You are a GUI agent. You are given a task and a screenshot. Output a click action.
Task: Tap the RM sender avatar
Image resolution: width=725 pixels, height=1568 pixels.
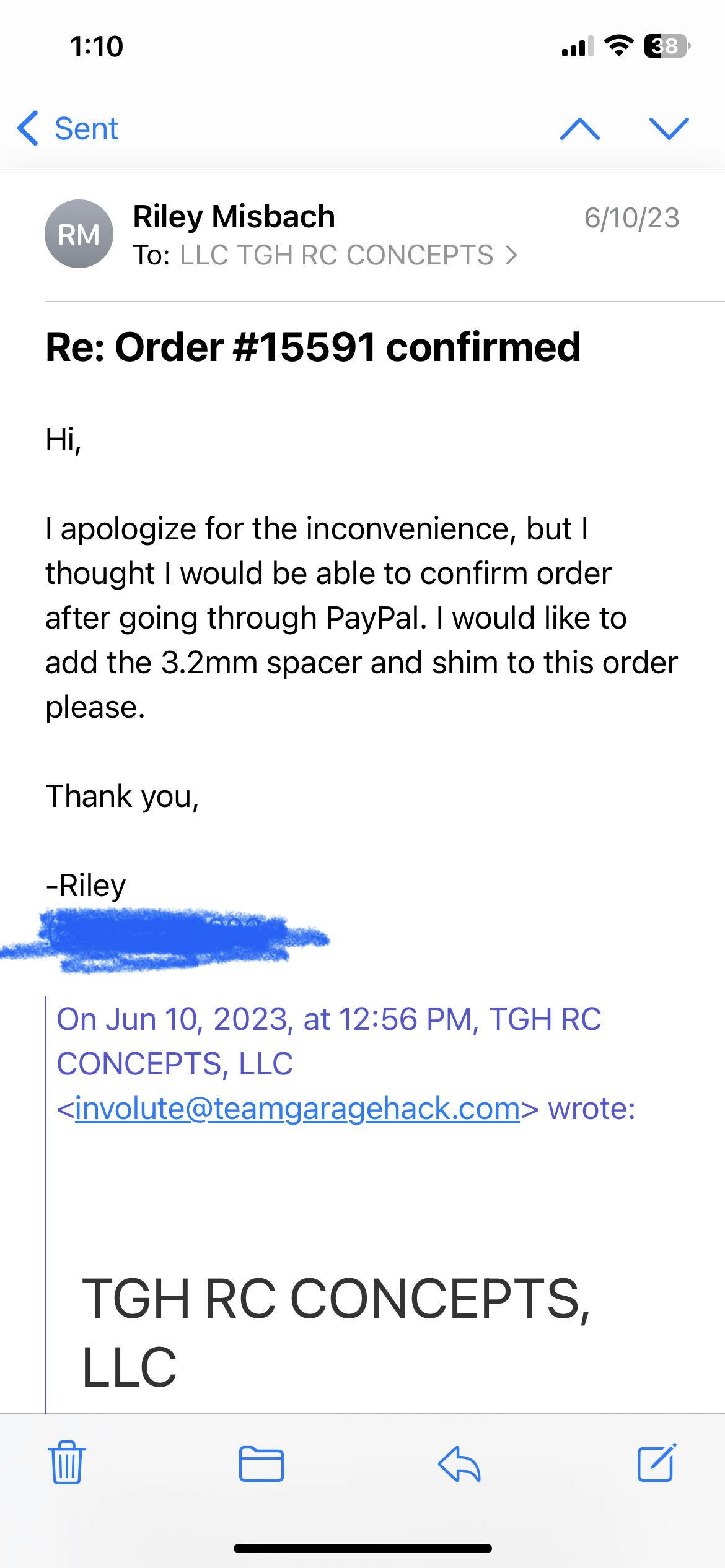(79, 234)
